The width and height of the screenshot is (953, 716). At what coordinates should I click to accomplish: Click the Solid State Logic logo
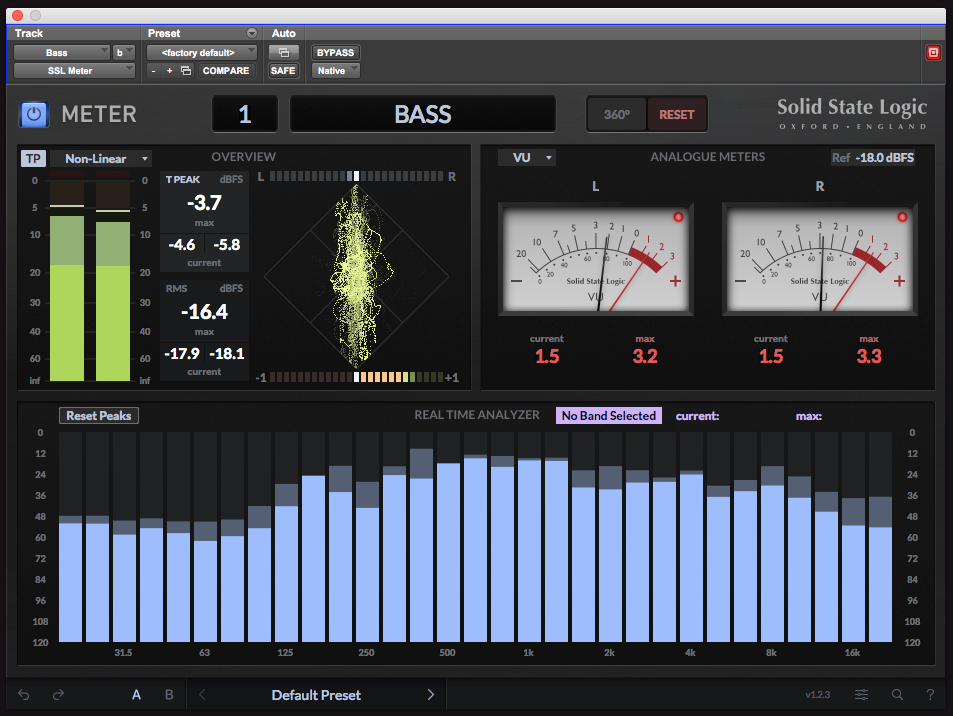852,113
